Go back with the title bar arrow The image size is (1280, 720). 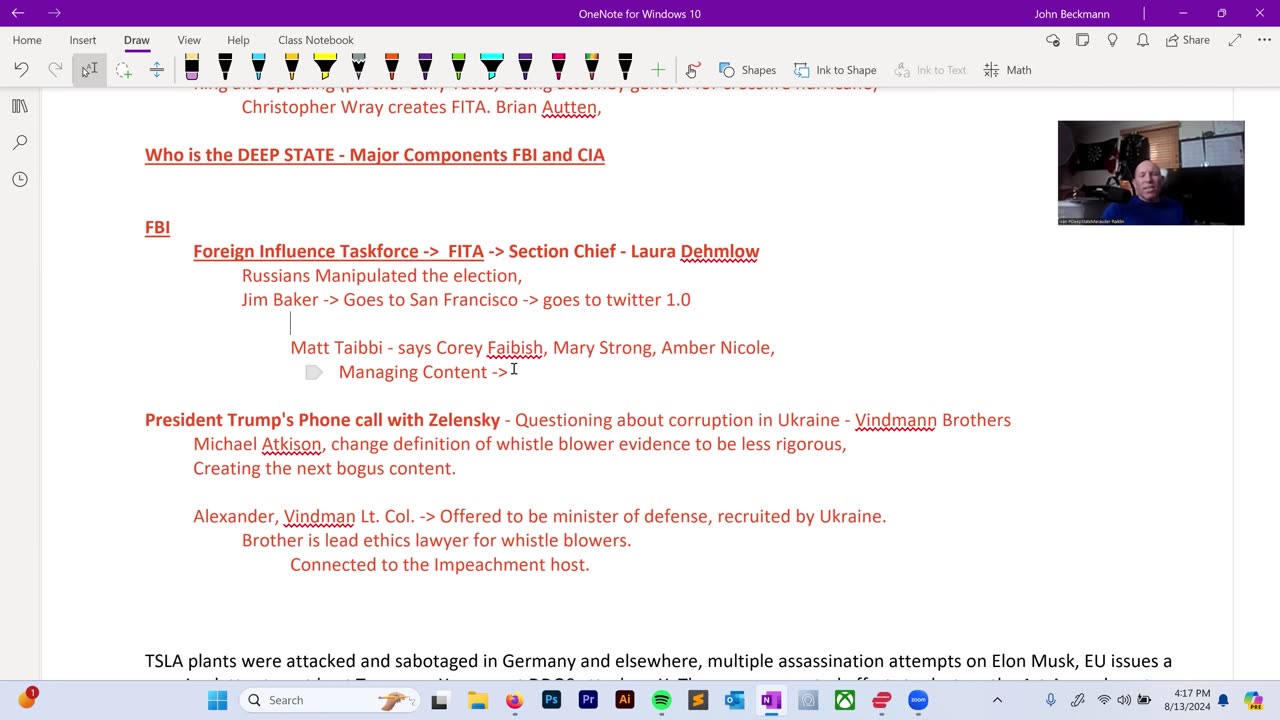[18, 13]
